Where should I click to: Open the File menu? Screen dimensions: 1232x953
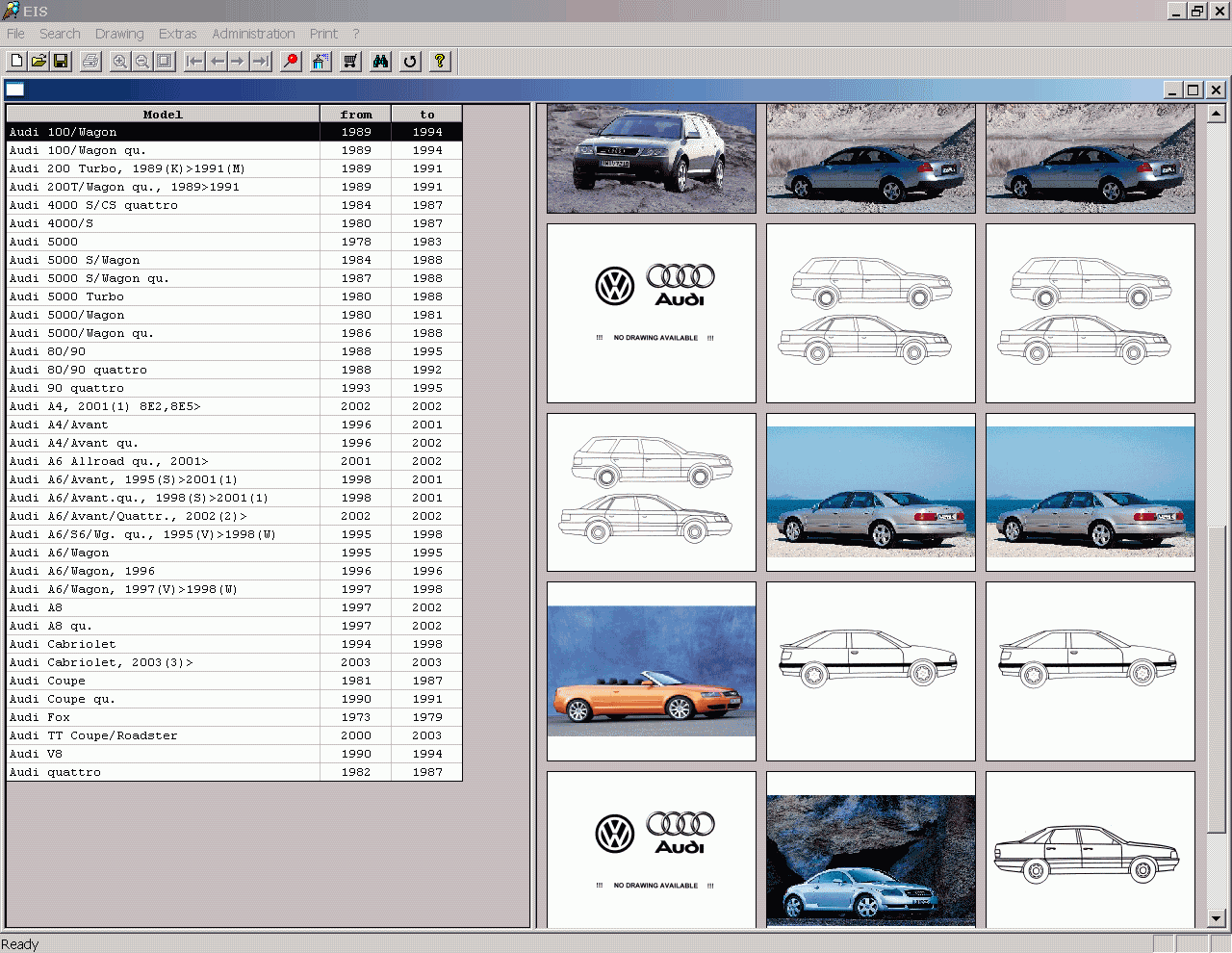pyautogui.click(x=15, y=34)
